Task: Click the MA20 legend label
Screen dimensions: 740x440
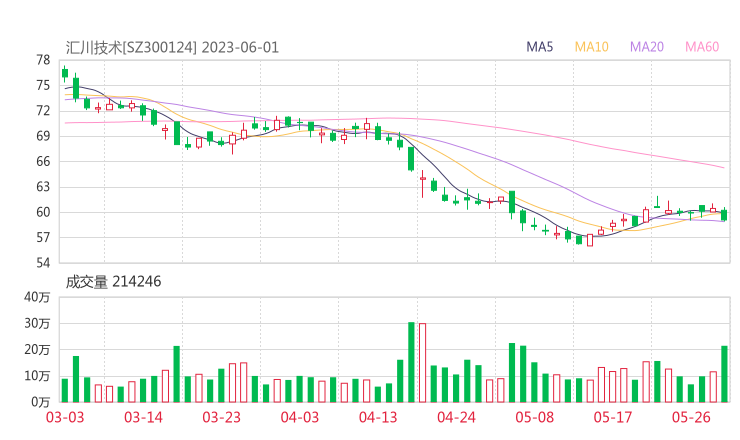Action: tap(647, 47)
